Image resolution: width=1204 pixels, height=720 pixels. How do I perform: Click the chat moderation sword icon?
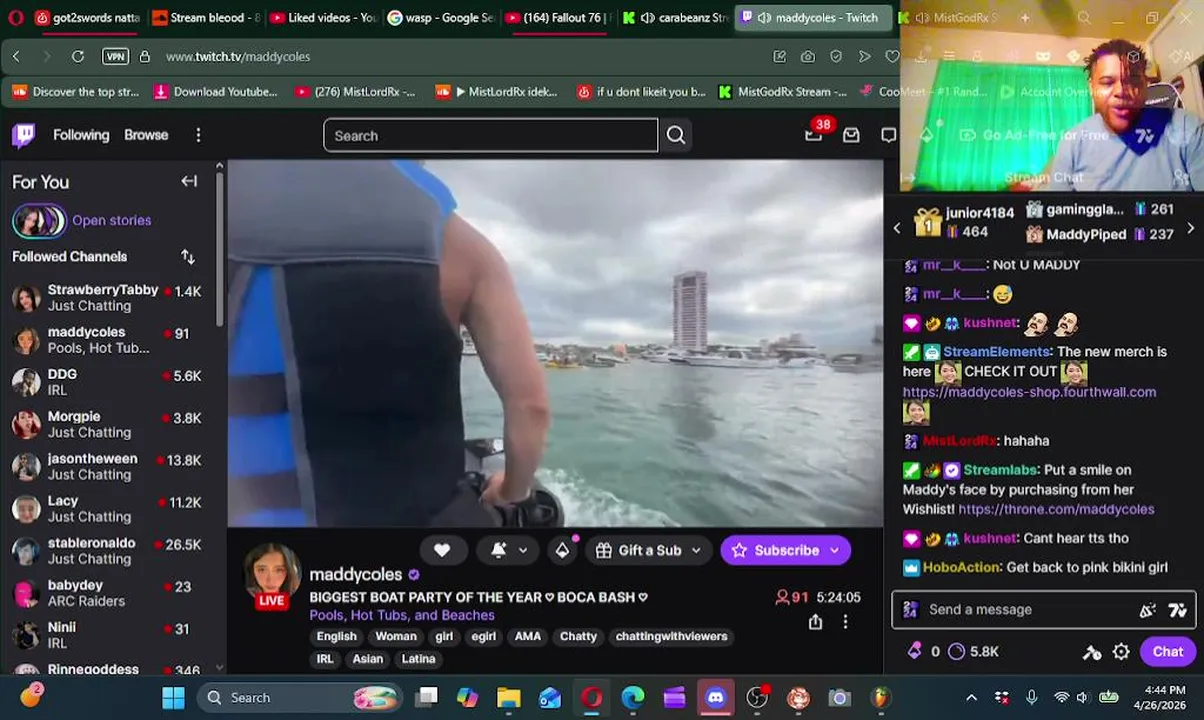pyautogui.click(x=1092, y=652)
